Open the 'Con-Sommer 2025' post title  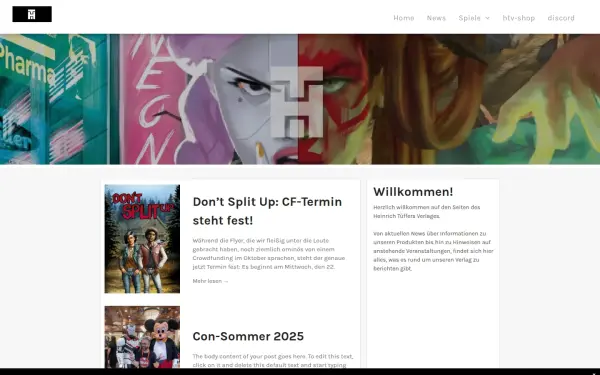(x=248, y=336)
